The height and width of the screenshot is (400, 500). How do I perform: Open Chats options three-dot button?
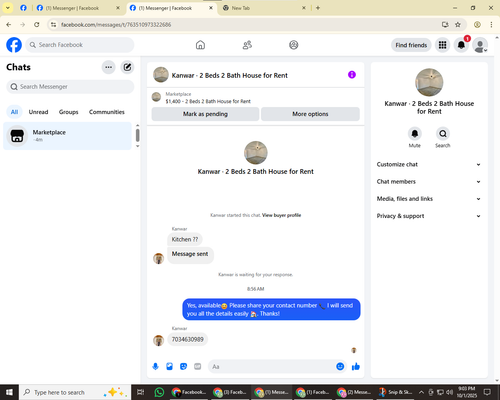coord(108,67)
